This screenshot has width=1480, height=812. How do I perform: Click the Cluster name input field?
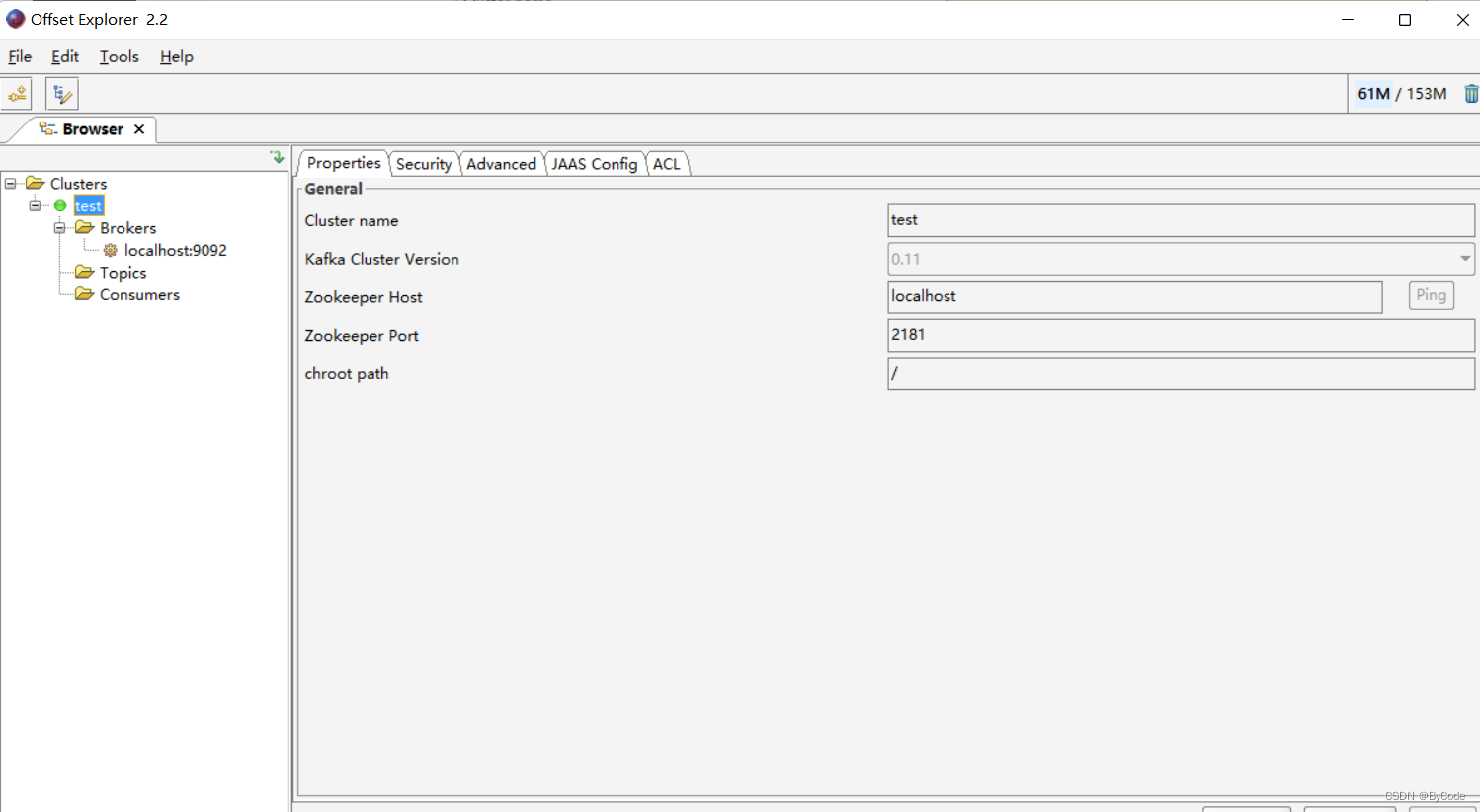(1181, 220)
